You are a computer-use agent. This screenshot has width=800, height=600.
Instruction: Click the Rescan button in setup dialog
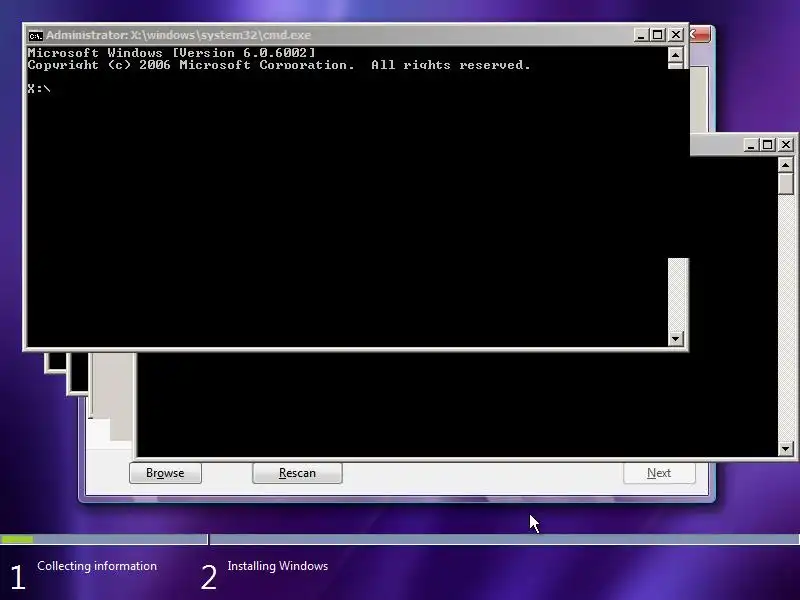point(297,473)
